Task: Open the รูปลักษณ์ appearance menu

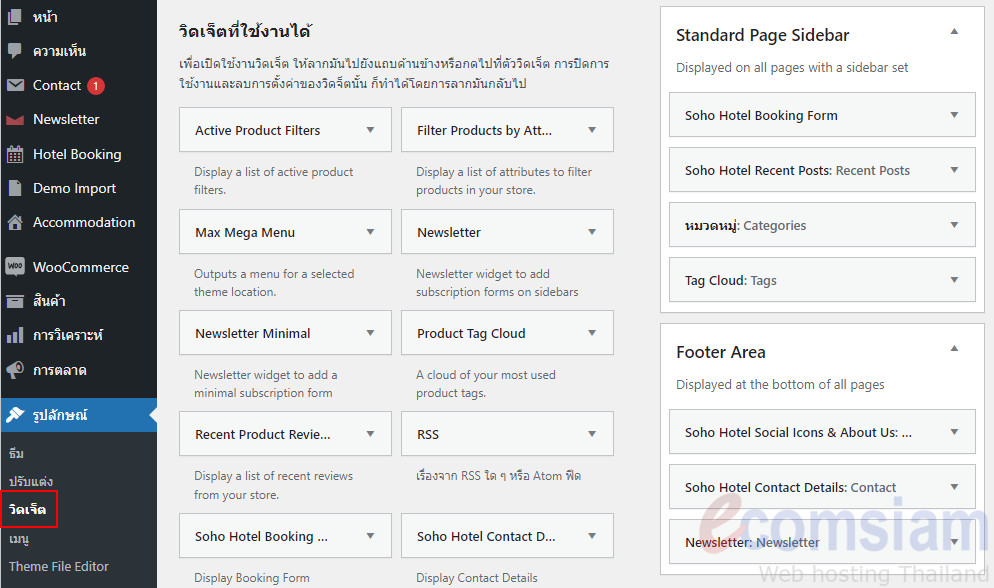Action: [79, 415]
